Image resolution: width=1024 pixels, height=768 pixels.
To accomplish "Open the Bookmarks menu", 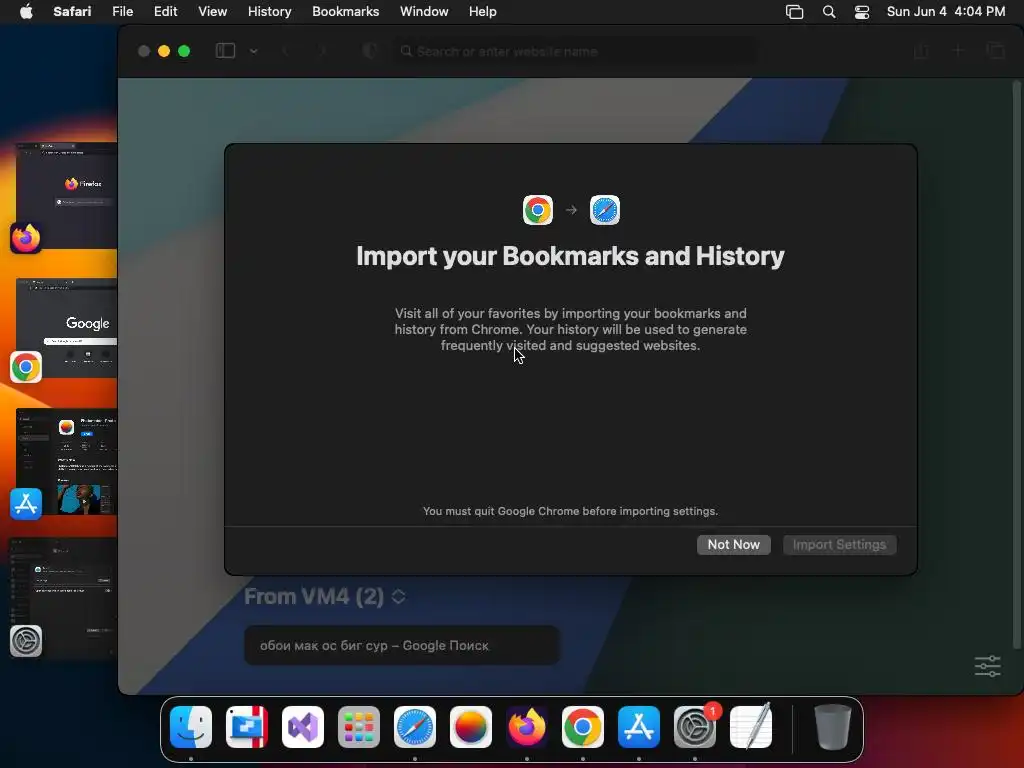I will pyautogui.click(x=345, y=12).
